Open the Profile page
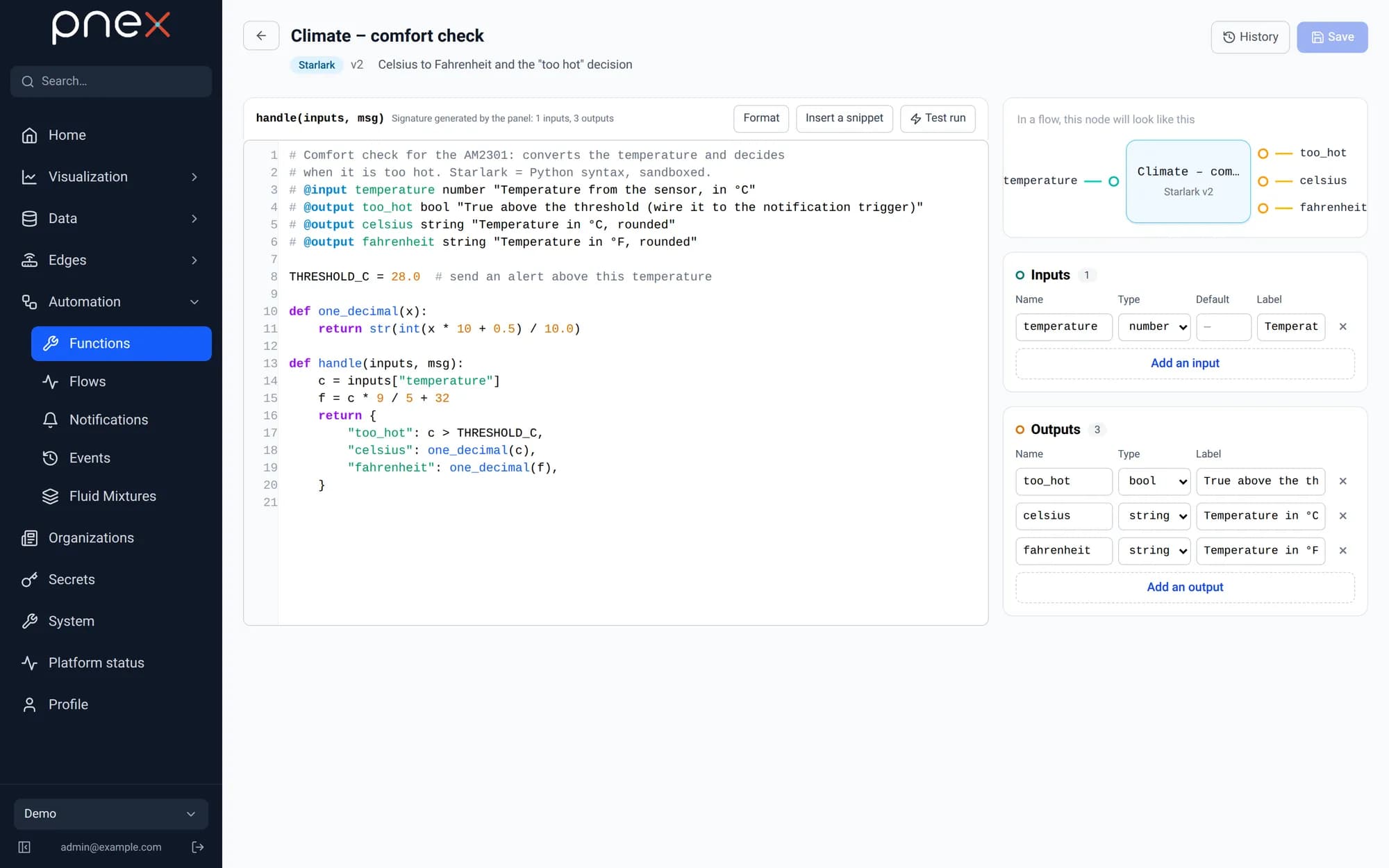 [x=111, y=705]
